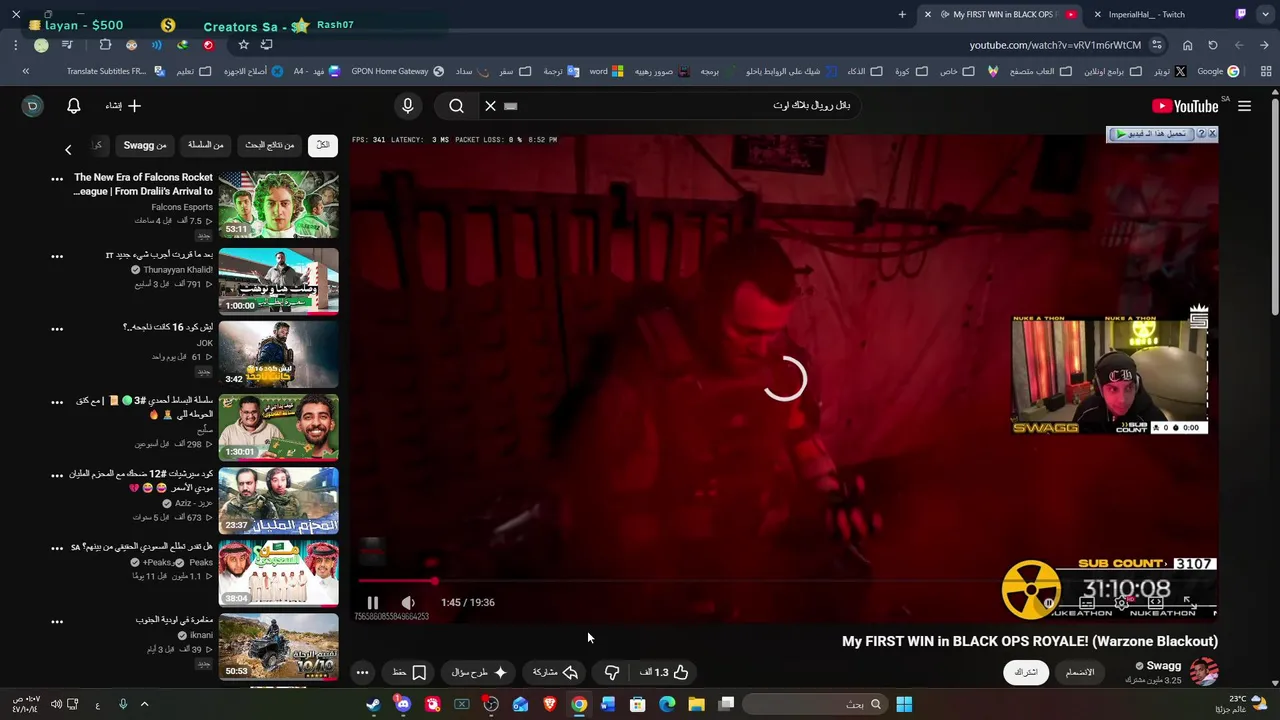
Task: Pause the video playback
Action: coord(373,602)
